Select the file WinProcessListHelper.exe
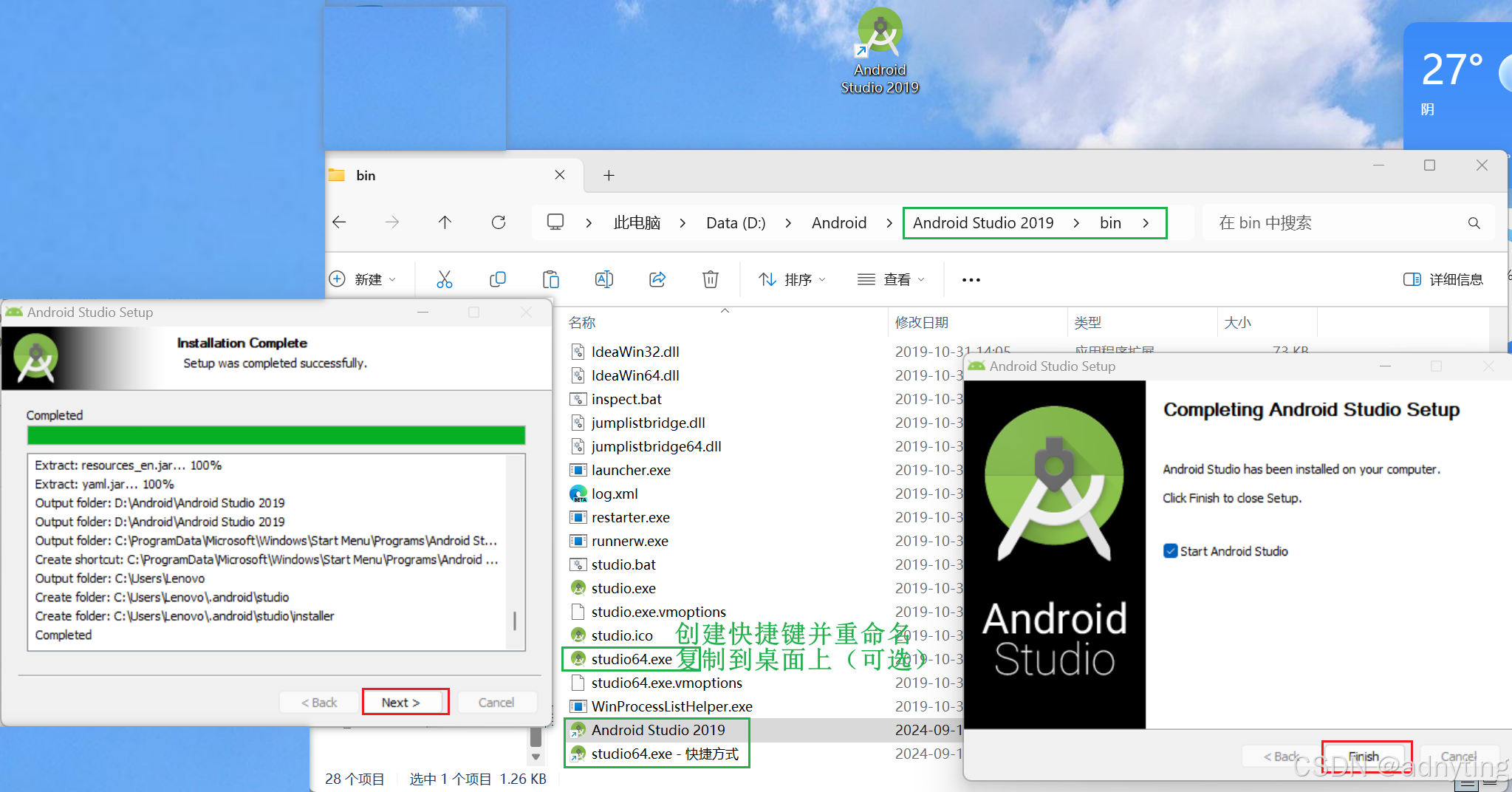Viewport: 1512px width, 792px height. tap(671, 706)
